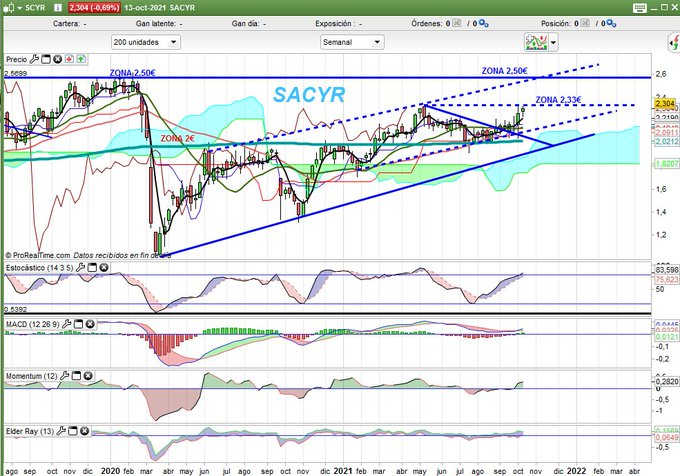Click the 2022 label on the time axis

(x=577, y=471)
